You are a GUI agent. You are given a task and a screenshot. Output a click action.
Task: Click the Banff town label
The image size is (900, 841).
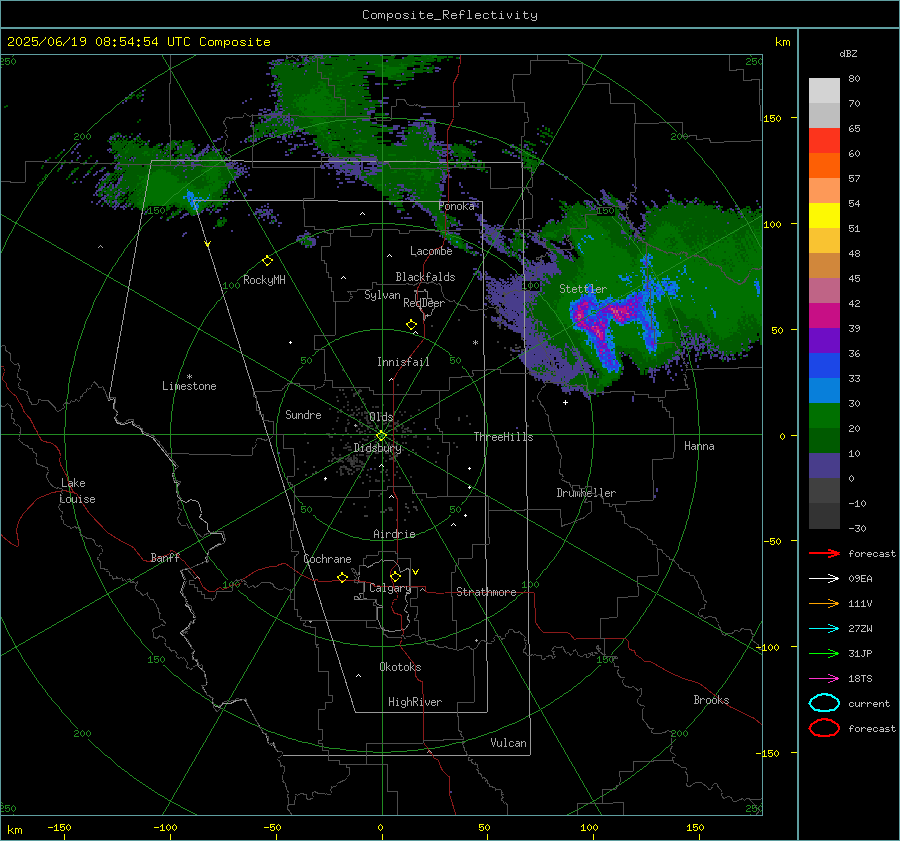pos(165,558)
